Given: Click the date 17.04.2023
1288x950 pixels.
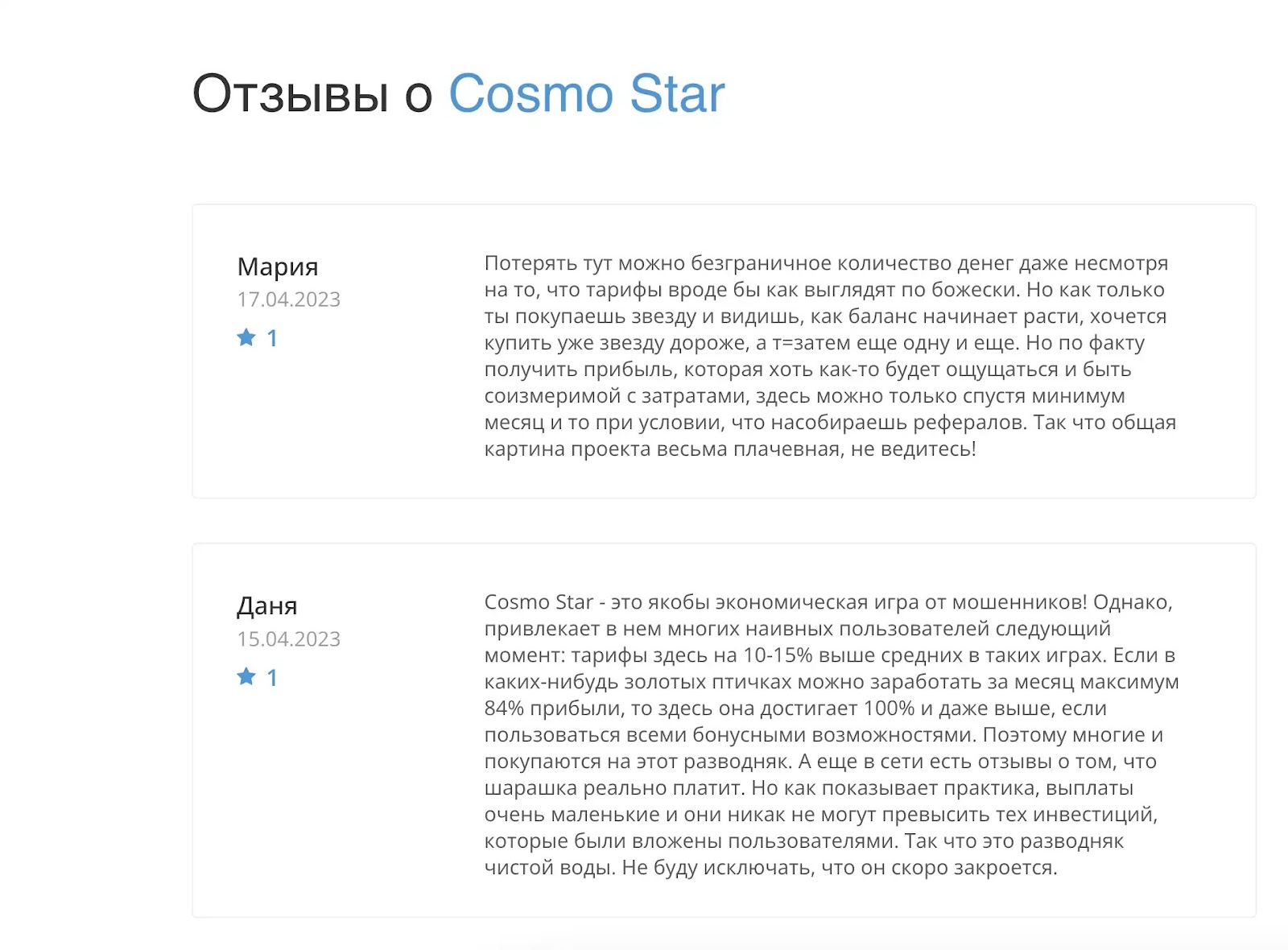Looking at the screenshot, I should pos(288,299).
